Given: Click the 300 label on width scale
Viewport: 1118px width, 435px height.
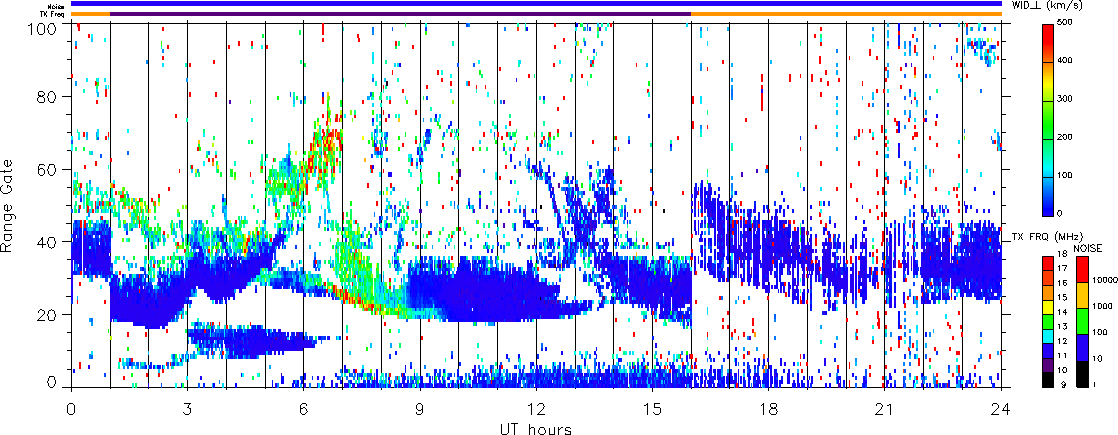Looking at the screenshot, I should 1067,99.
